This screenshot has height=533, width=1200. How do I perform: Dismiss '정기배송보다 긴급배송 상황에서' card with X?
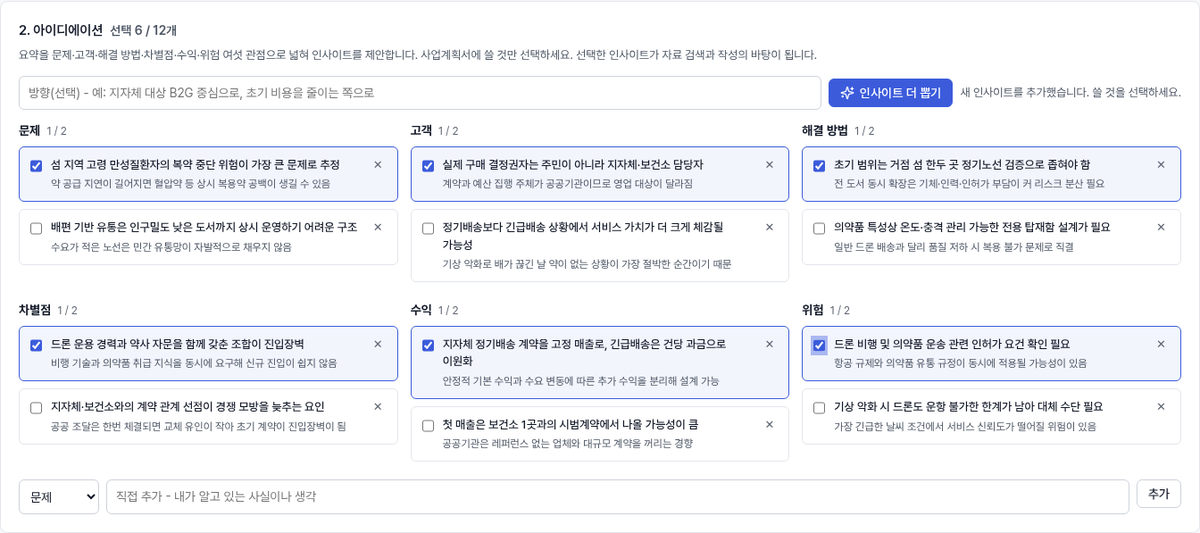pyautogui.click(x=769, y=227)
